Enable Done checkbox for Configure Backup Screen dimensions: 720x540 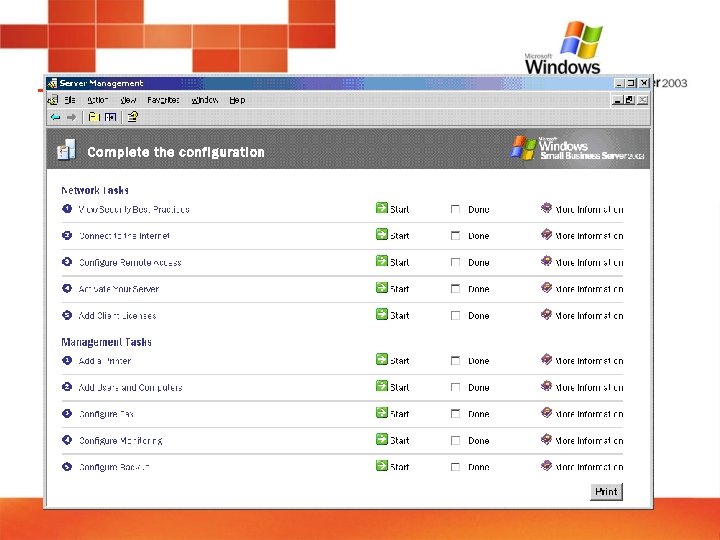click(455, 467)
